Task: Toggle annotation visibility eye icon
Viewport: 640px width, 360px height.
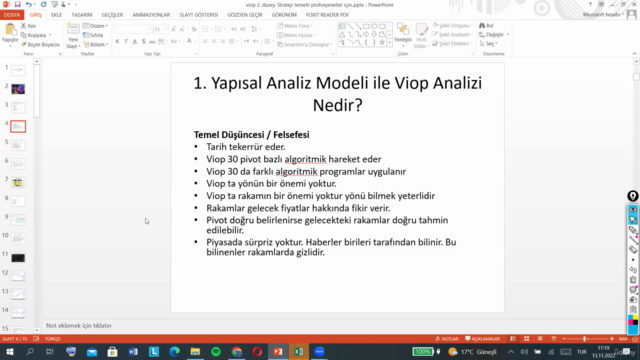Action: [x=633, y=209]
